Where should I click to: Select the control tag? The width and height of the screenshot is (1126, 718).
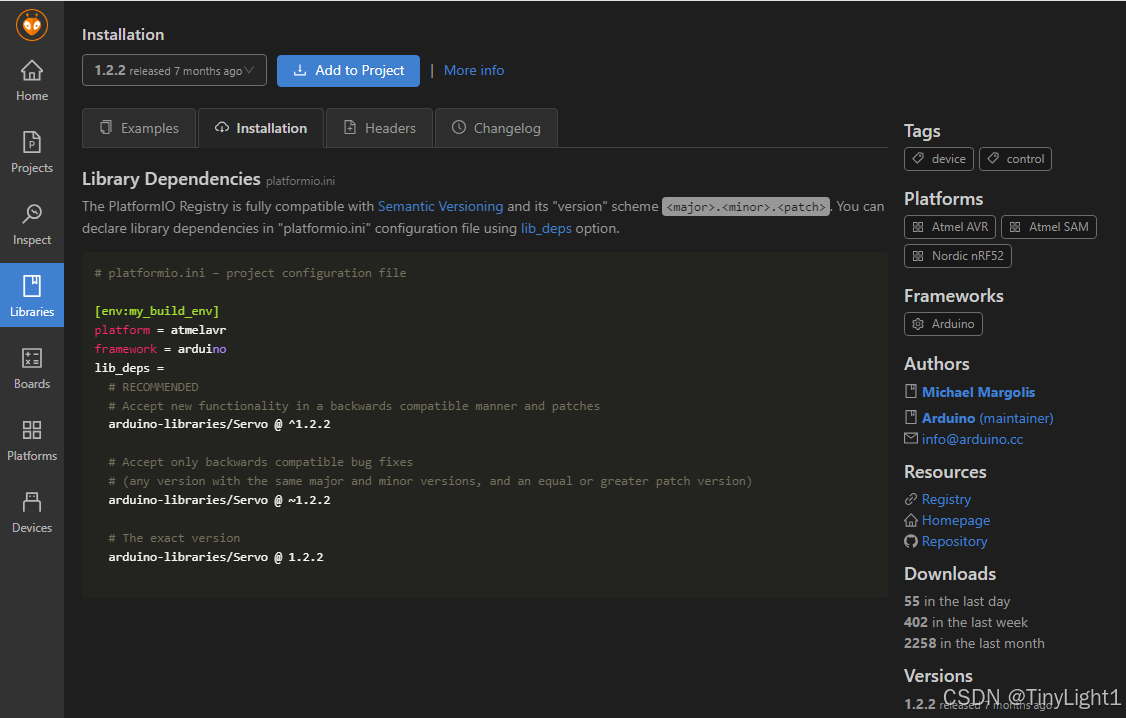click(1015, 159)
